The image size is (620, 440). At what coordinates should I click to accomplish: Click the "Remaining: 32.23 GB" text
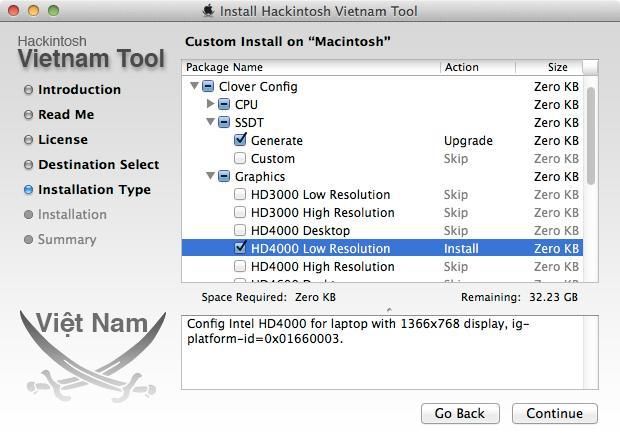[519, 297]
